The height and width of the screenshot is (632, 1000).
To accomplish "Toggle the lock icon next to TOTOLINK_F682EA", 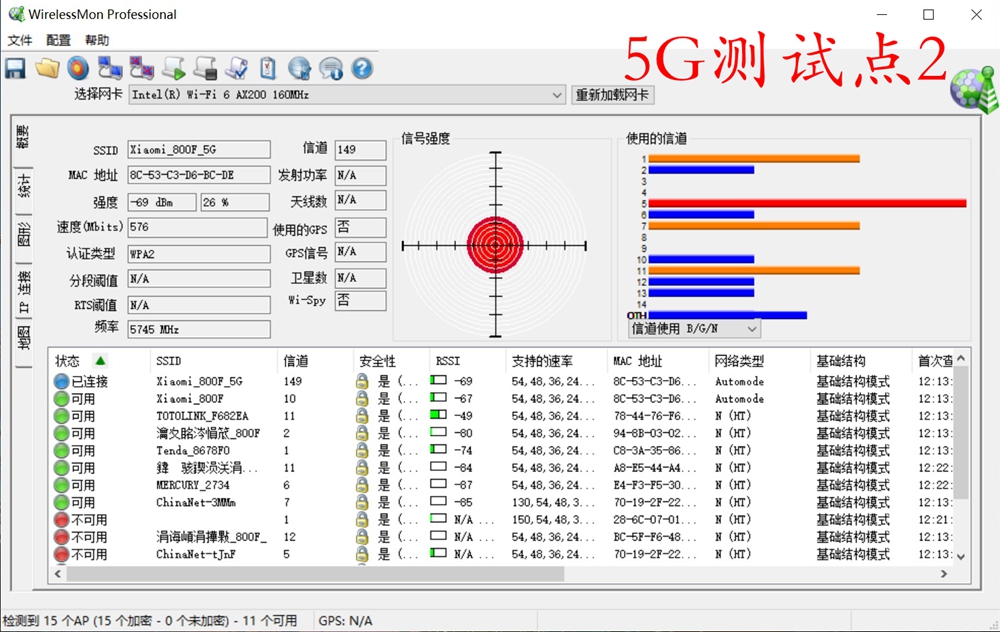I will (x=361, y=415).
